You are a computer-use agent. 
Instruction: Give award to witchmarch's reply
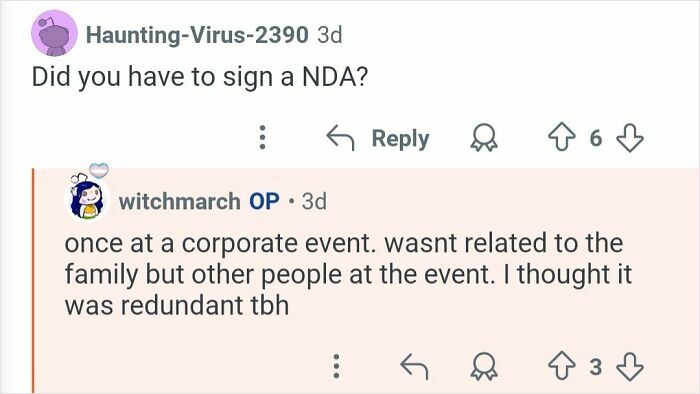click(x=484, y=367)
